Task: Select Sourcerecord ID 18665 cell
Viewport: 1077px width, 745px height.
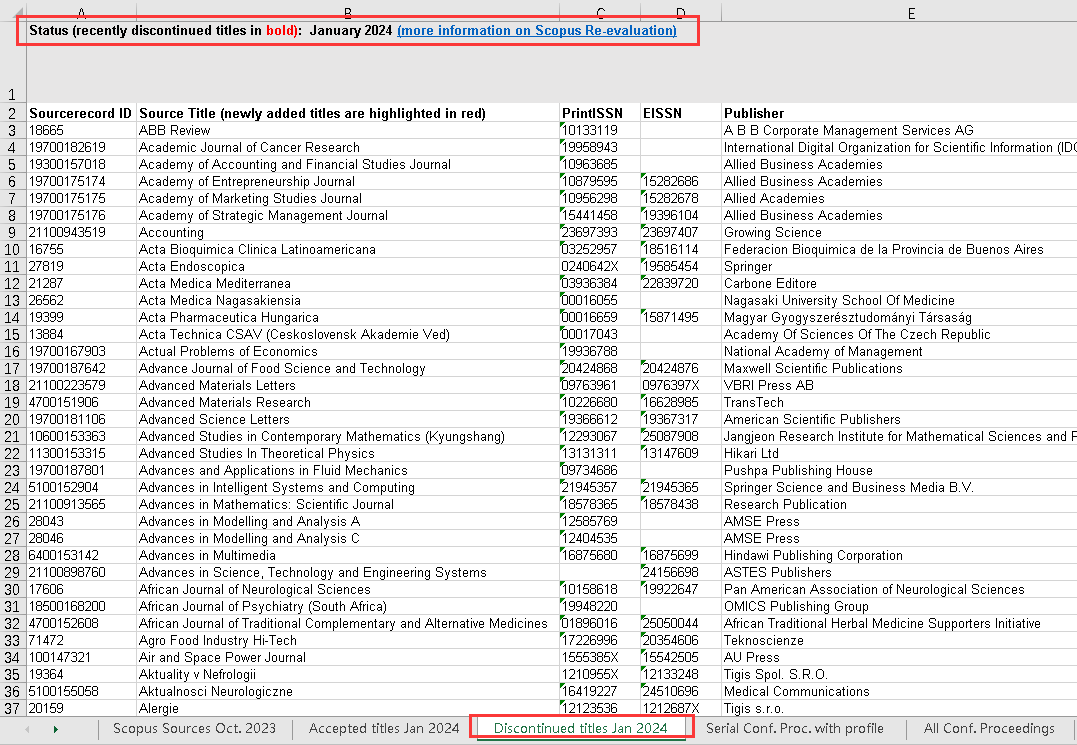Action: point(81,130)
